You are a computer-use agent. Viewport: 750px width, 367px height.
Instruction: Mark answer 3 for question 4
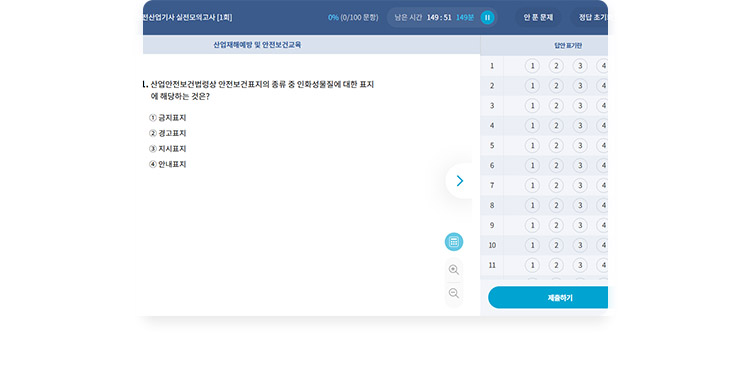[x=580, y=126]
